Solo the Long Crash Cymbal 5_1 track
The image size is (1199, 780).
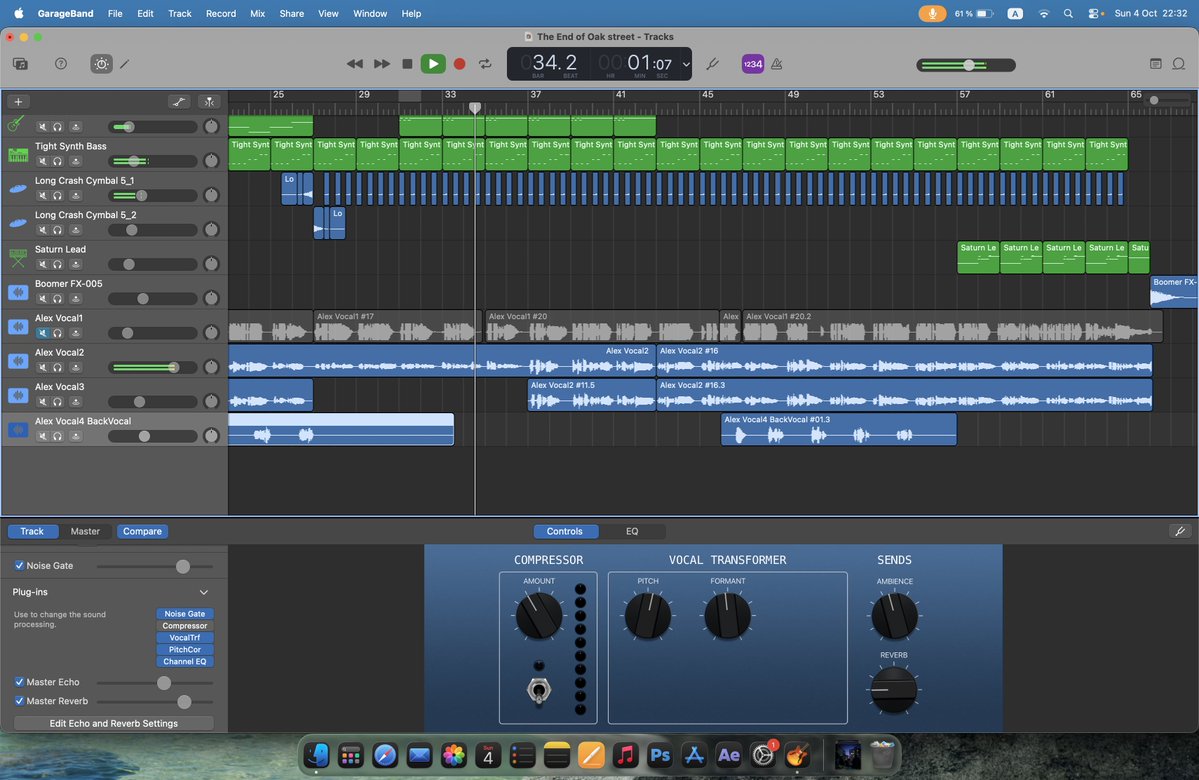[57, 196]
